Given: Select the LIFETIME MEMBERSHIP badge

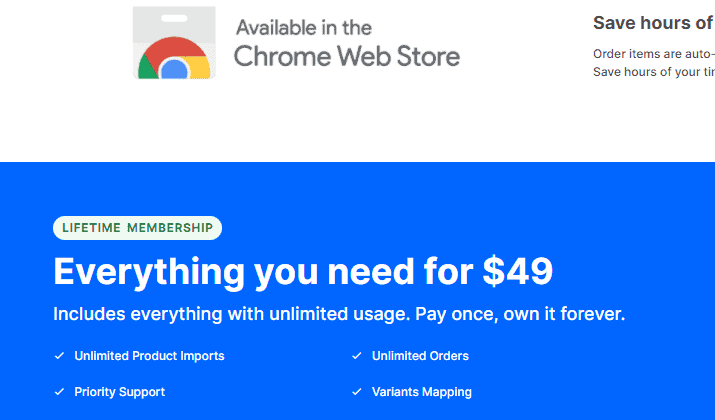Looking at the screenshot, I should [x=137, y=228].
